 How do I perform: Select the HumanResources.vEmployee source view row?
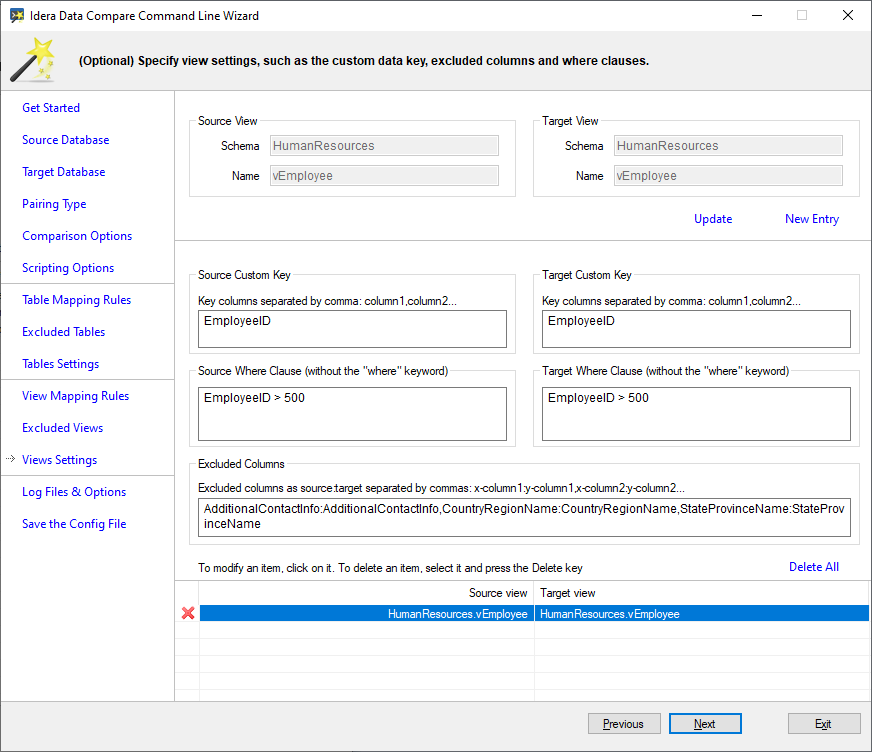pos(366,614)
